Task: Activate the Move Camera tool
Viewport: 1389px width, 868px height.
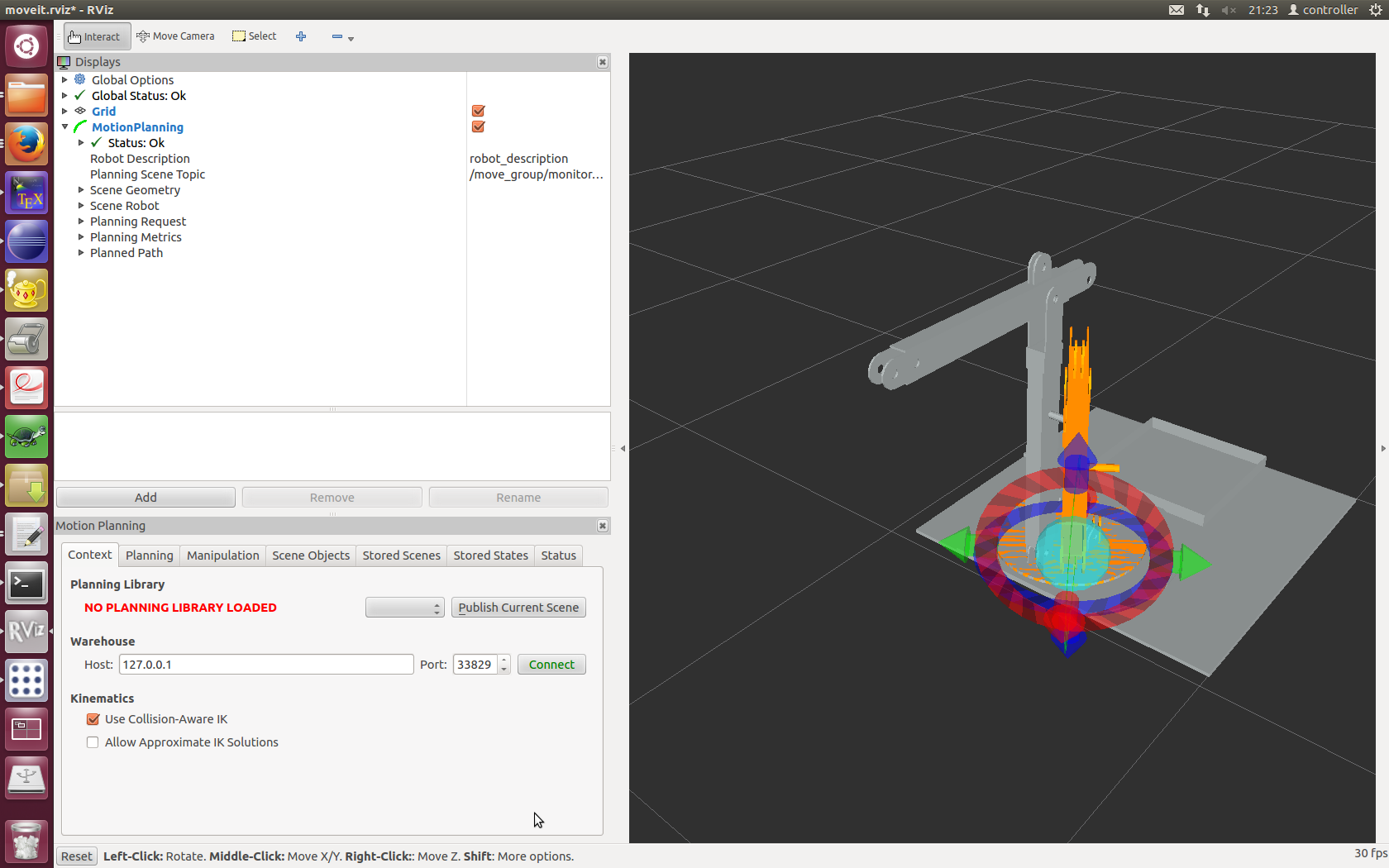Action: pyautogui.click(x=175, y=36)
